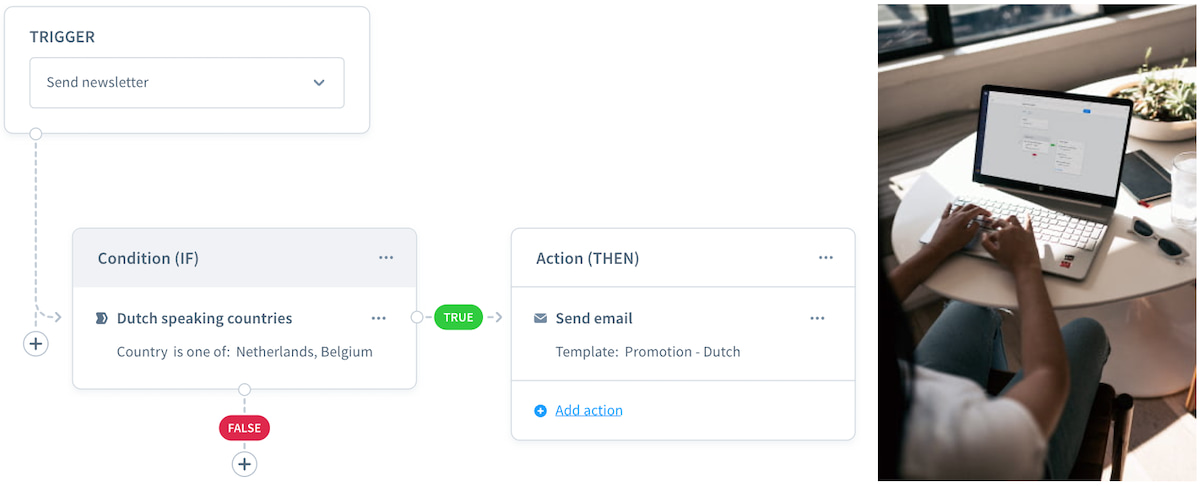Add a step under the FALSE branch
Viewport: 1200px width, 486px height.
[x=244, y=464]
